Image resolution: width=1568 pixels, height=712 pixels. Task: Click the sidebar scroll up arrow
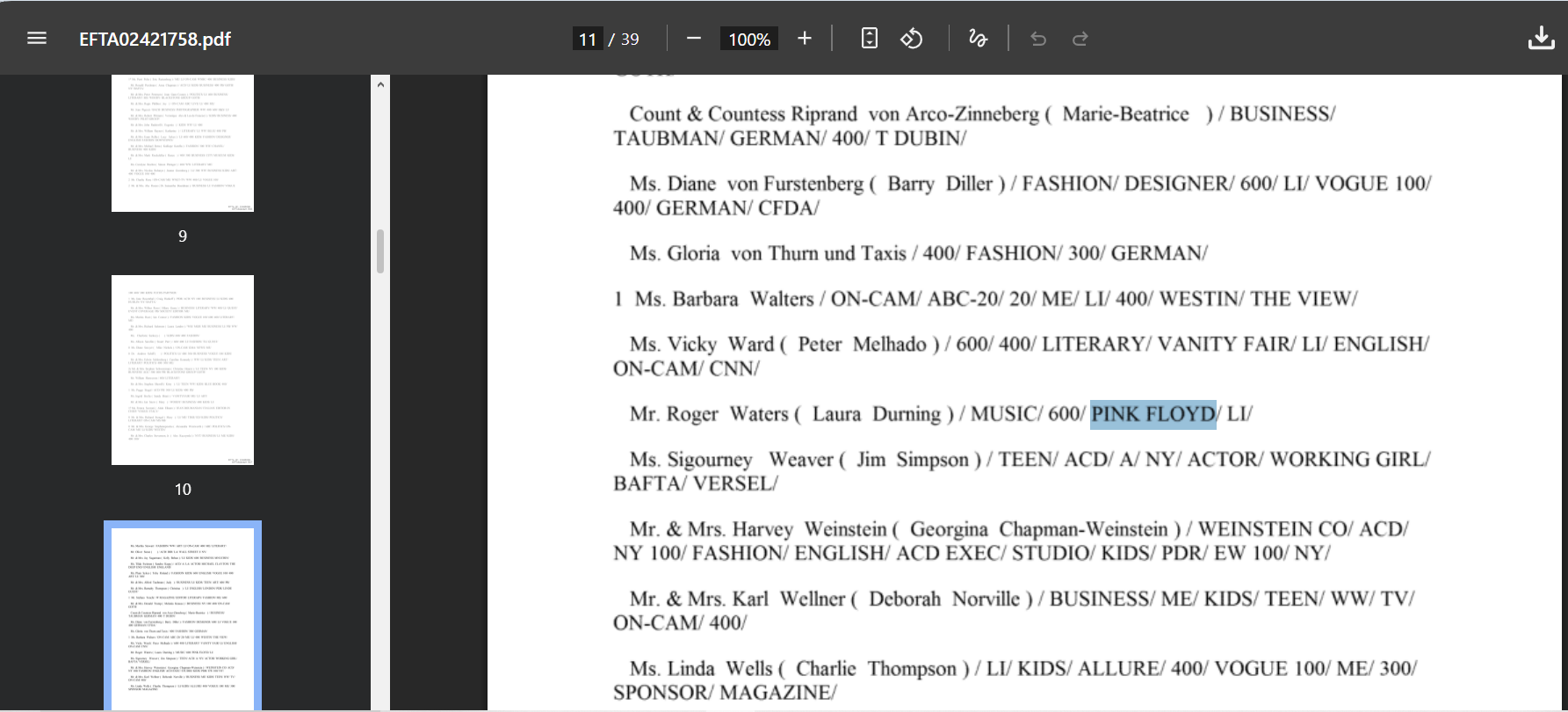pyautogui.click(x=380, y=84)
